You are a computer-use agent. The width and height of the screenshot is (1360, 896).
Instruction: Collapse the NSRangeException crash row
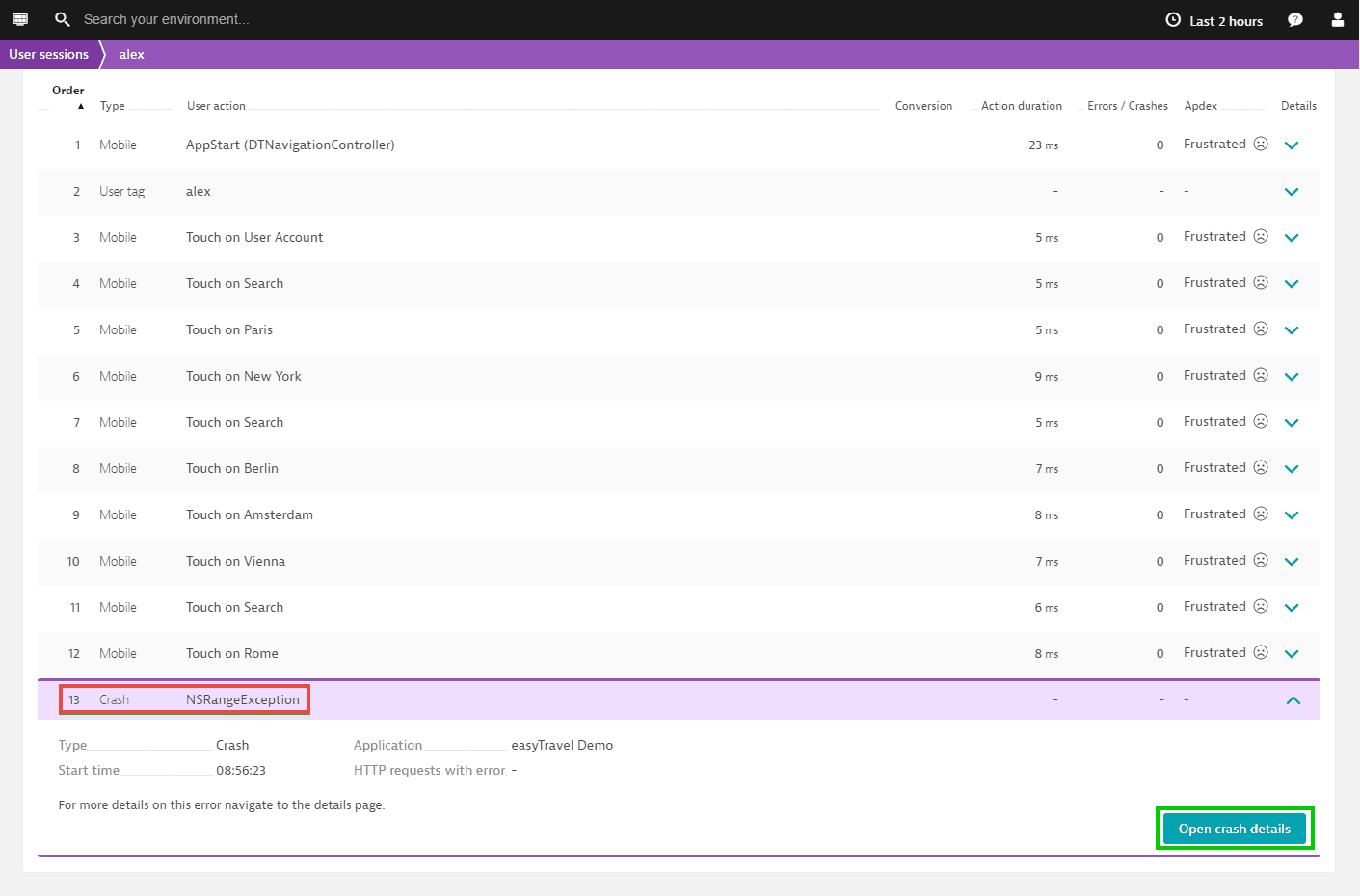(x=1293, y=700)
